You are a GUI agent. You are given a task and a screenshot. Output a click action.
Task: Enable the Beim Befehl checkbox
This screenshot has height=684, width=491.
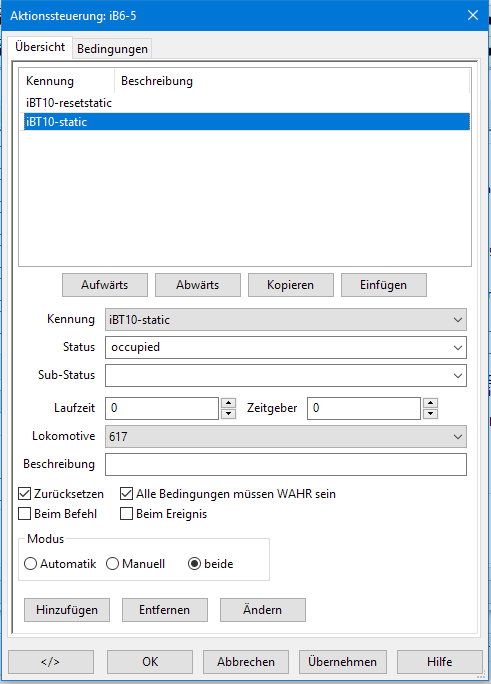(x=24, y=514)
